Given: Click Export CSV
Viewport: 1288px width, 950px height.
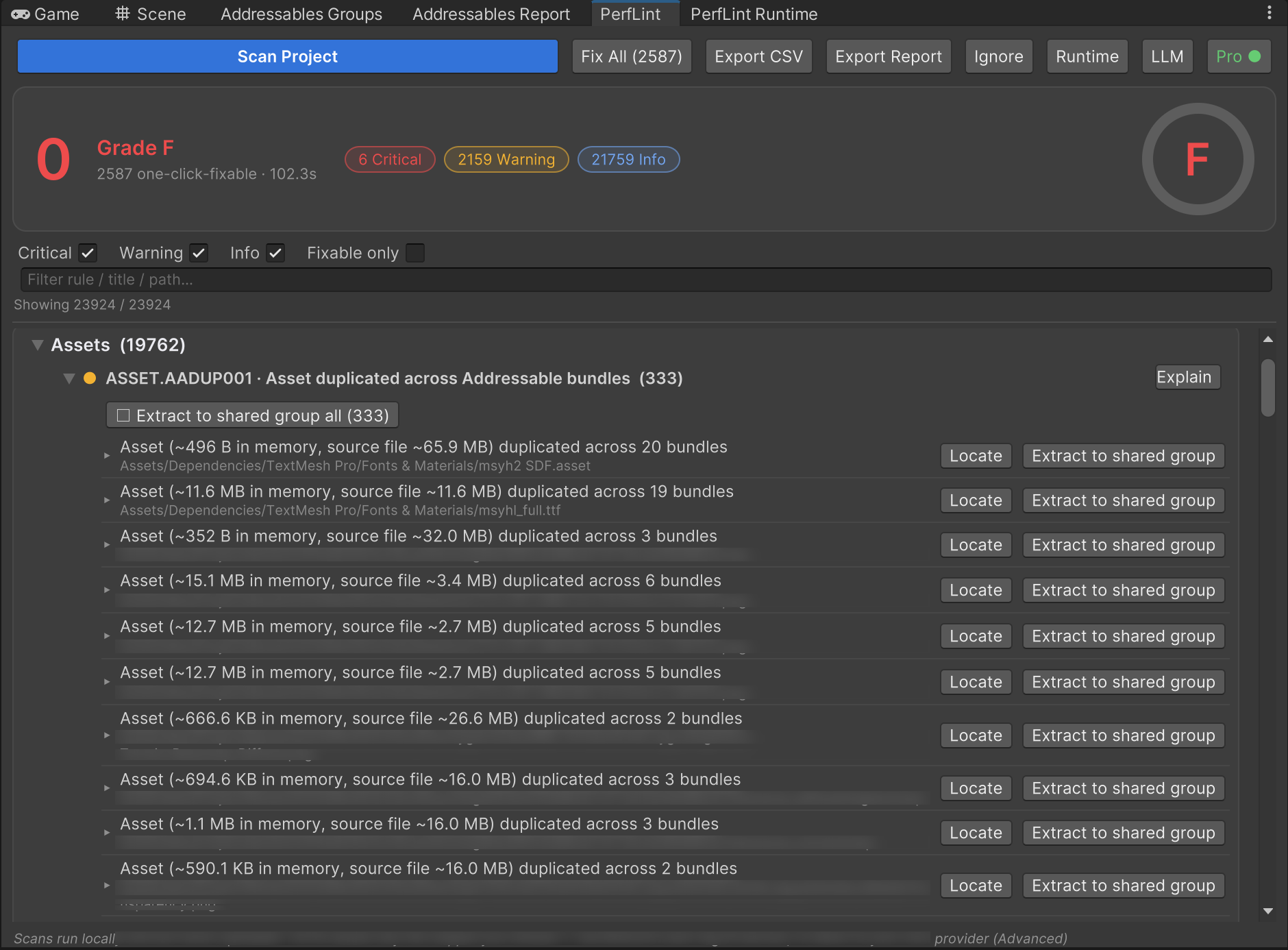Looking at the screenshot, I should click(759, 56).
